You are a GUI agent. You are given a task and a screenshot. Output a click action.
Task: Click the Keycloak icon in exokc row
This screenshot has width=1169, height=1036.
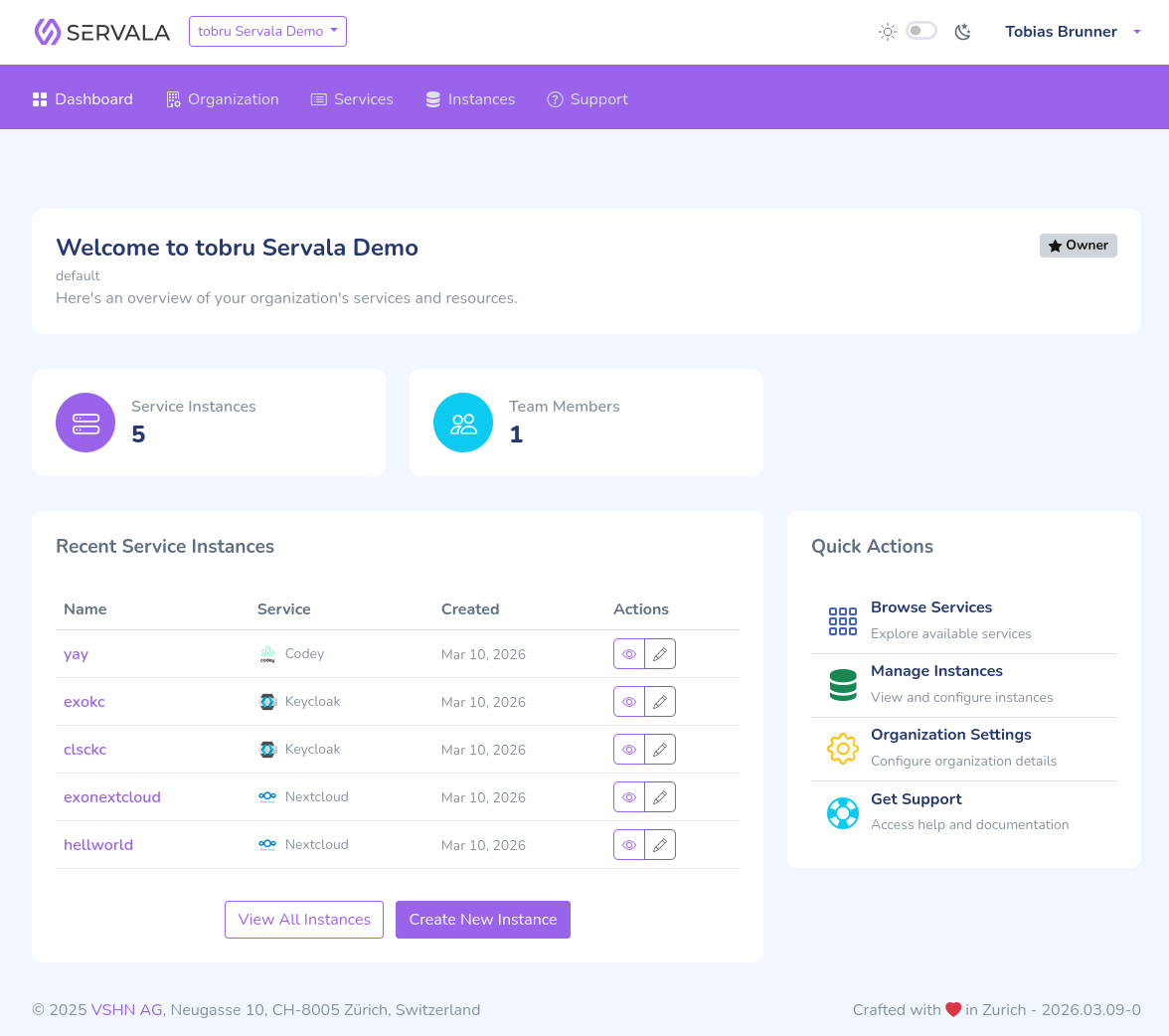click(x=266, y=702)
